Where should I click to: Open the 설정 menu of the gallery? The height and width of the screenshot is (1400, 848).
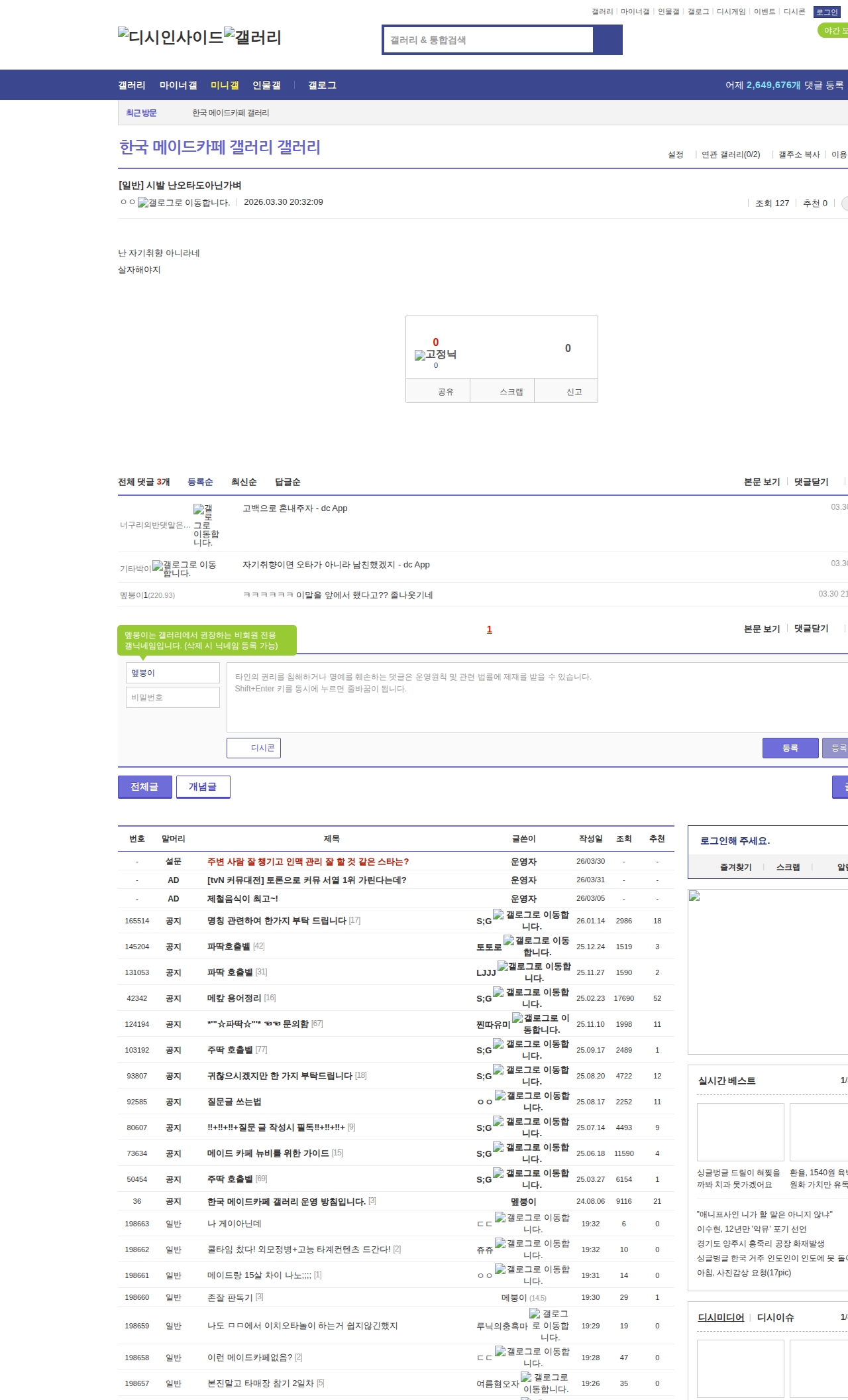click(675, 154)
